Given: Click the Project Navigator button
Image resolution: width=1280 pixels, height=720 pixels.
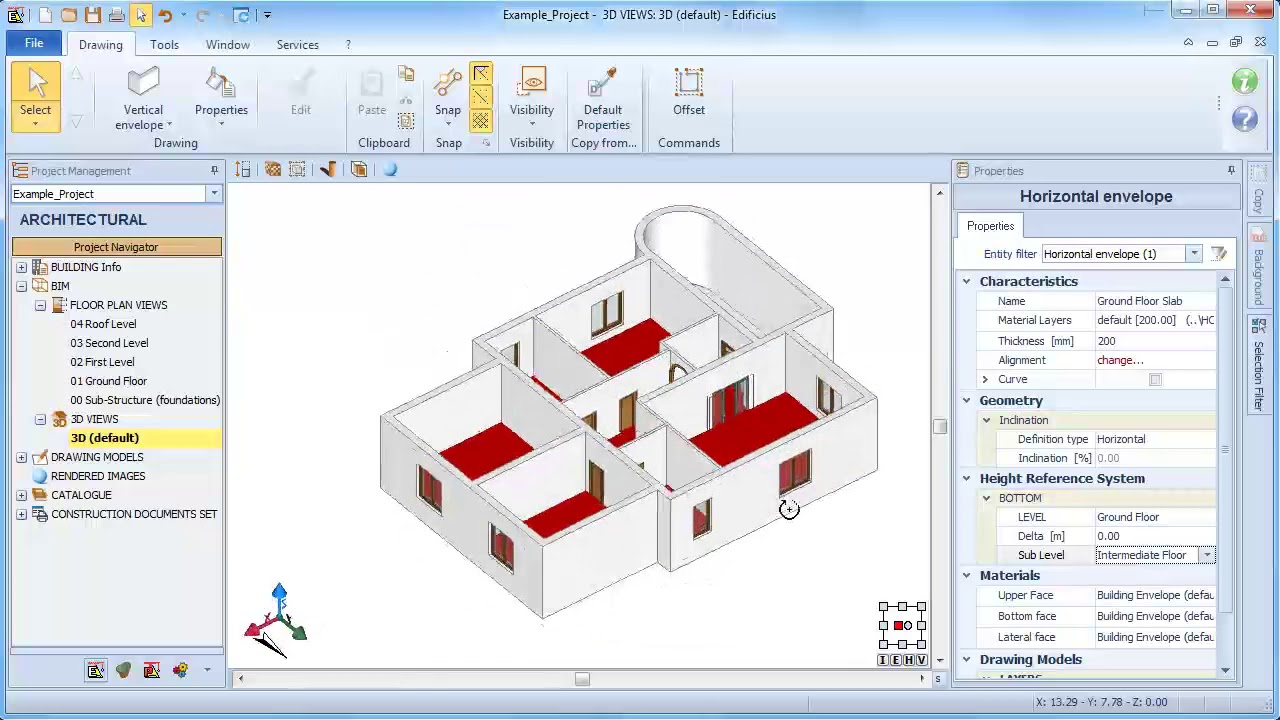Looking at the screenshot, I should pos(116,247).
